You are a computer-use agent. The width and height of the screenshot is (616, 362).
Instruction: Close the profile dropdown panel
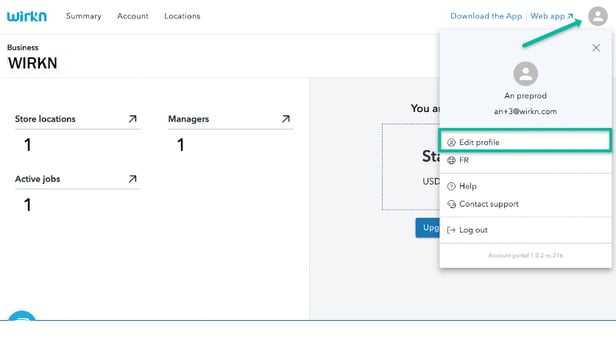coord(596,48)
